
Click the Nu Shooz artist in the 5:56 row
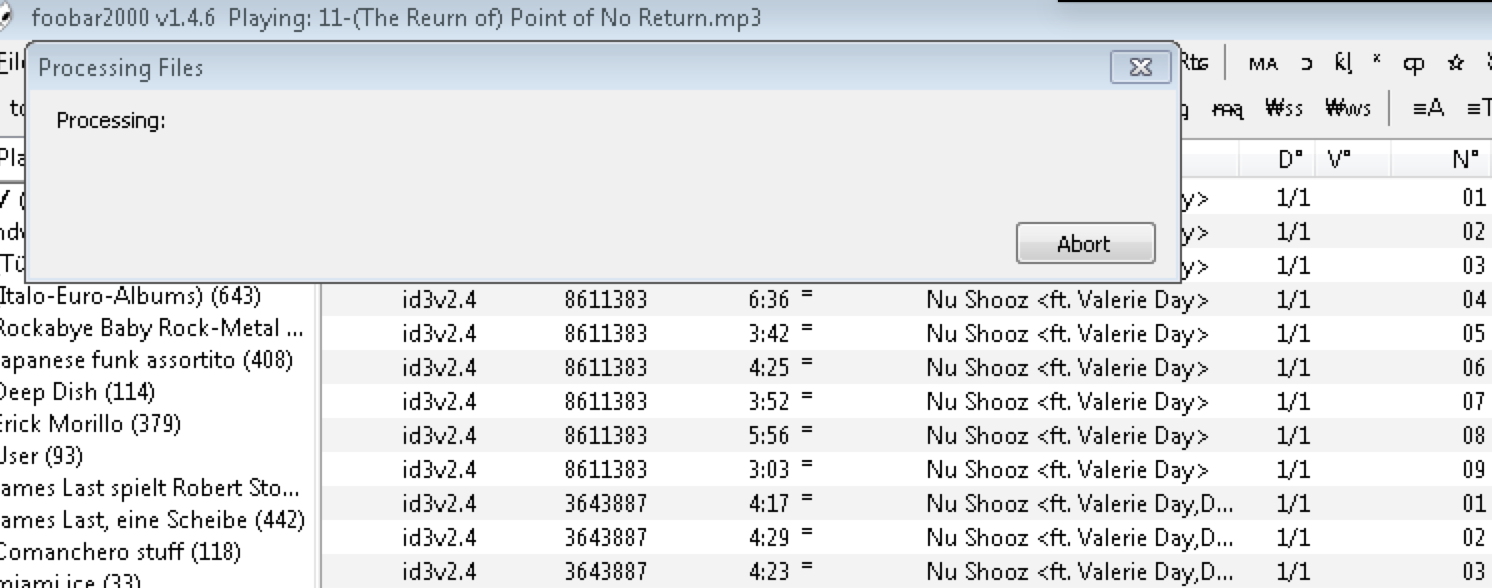pyautogui.click(x=1067, y=436)
